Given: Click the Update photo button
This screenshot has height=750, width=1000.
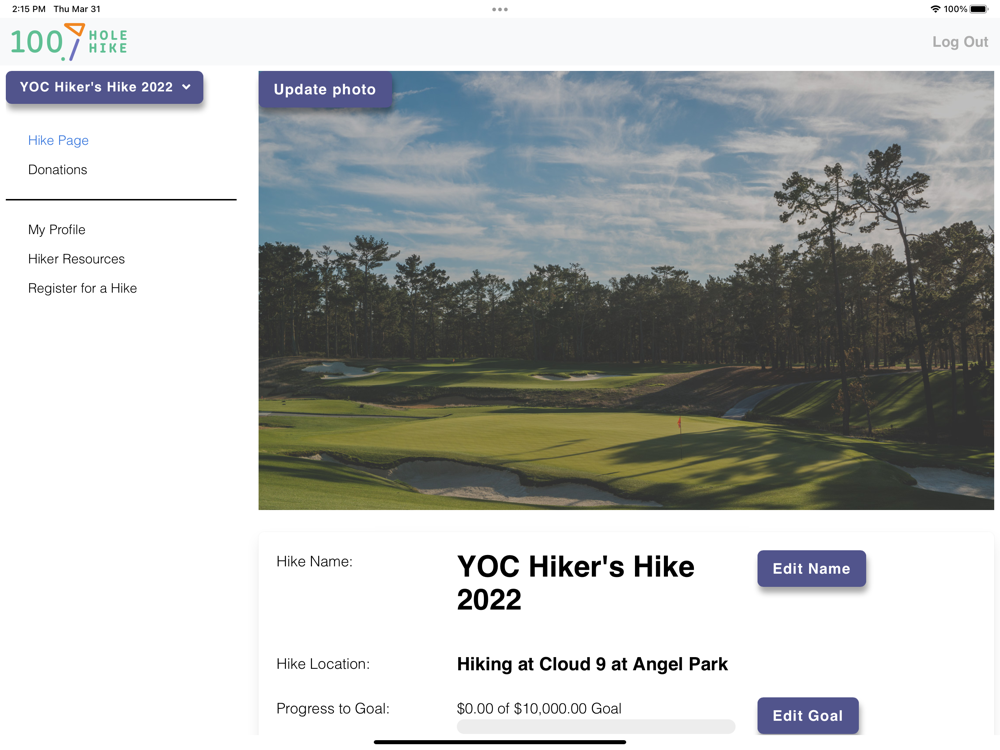Looking at the screenshot, I should (325, 89).
